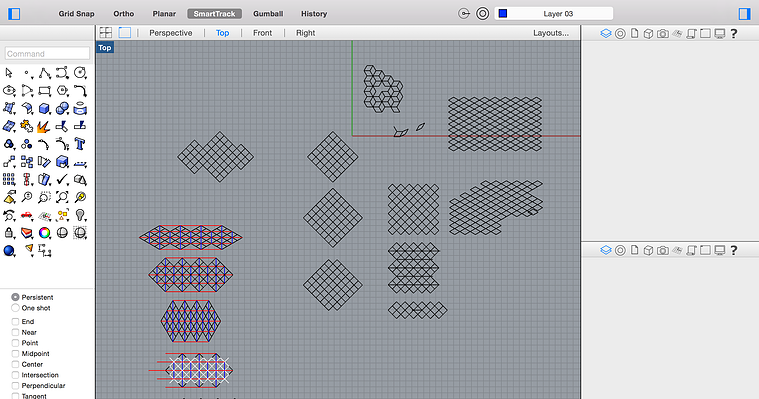This screenshot has height=399, width=759.
Task: Enable the Intersection object snap checkbox
Action: 15,375
